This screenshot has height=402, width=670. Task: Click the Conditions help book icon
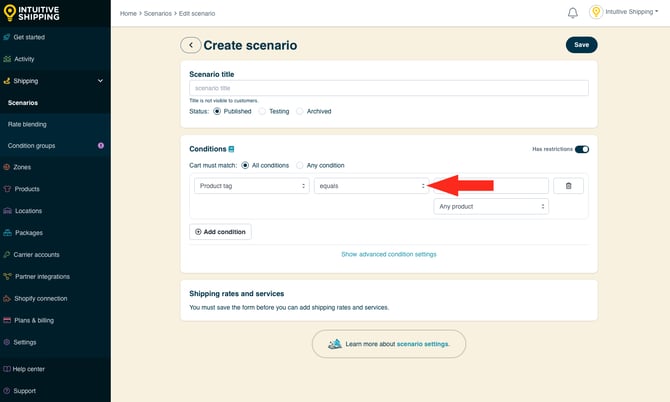click(232, 149)
